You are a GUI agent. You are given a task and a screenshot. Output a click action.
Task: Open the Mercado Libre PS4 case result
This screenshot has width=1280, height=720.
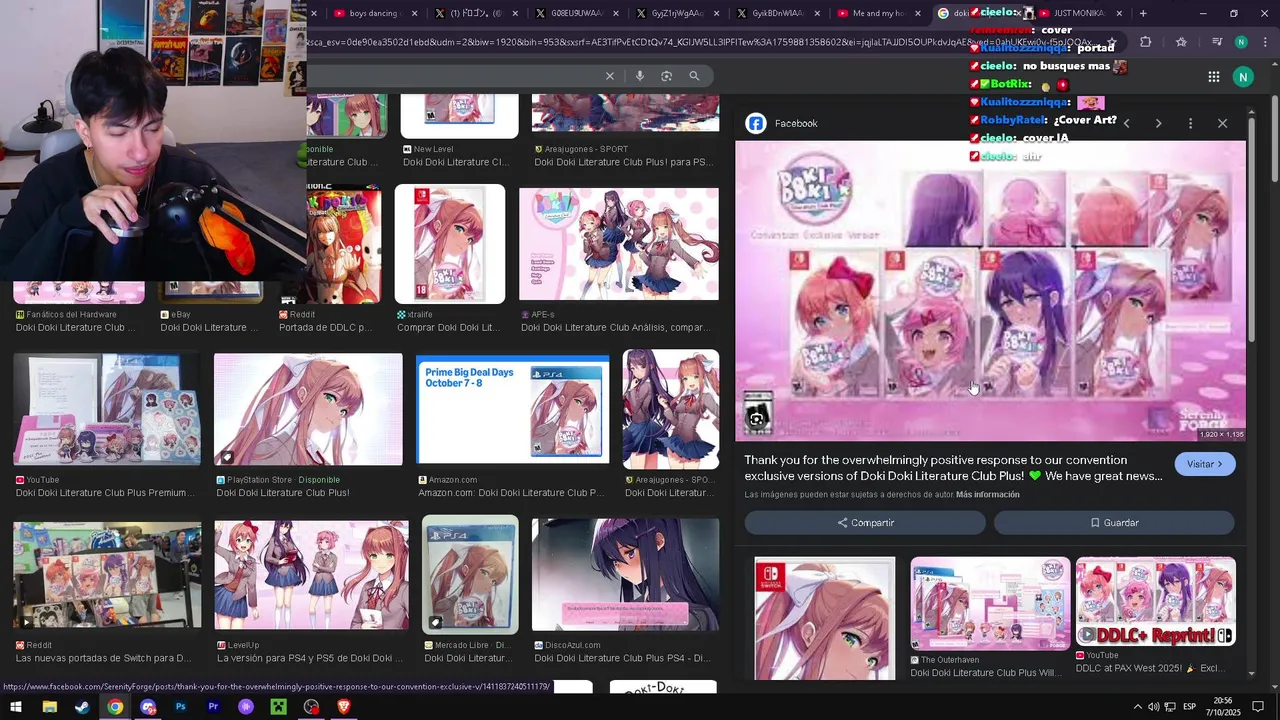tap(470, 574)
